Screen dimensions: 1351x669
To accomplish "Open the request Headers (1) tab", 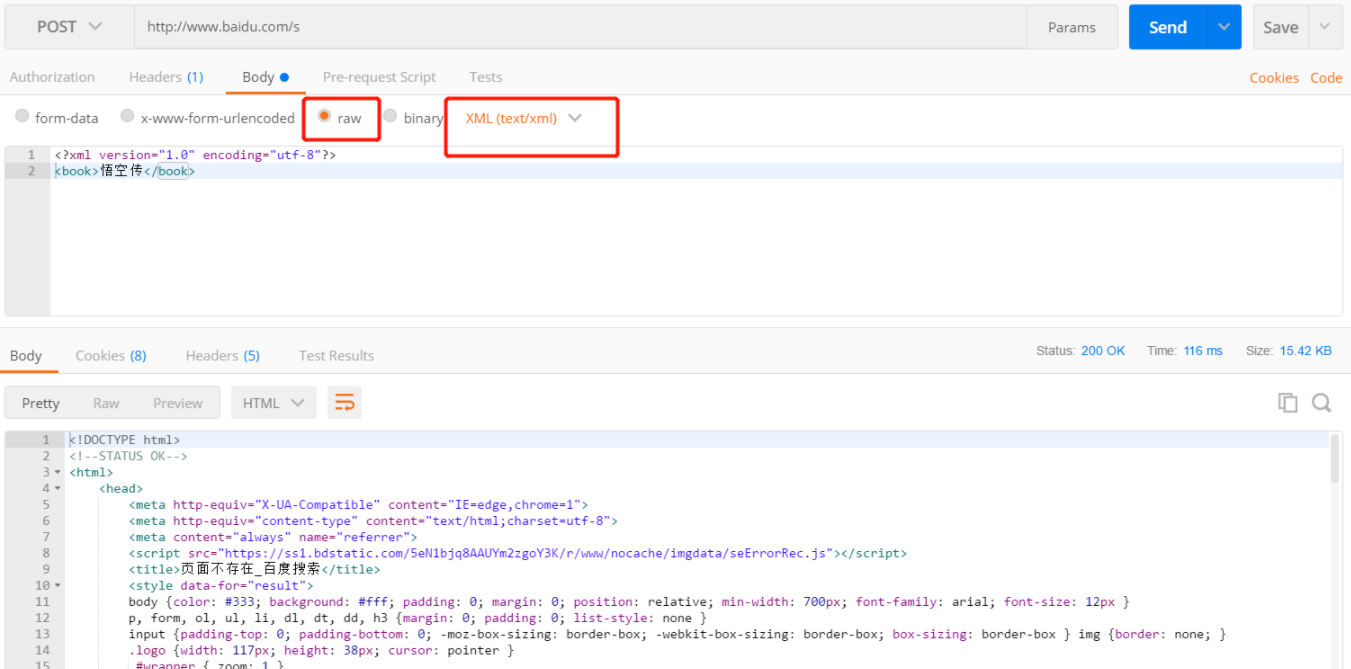I will (x=166, y=77).
